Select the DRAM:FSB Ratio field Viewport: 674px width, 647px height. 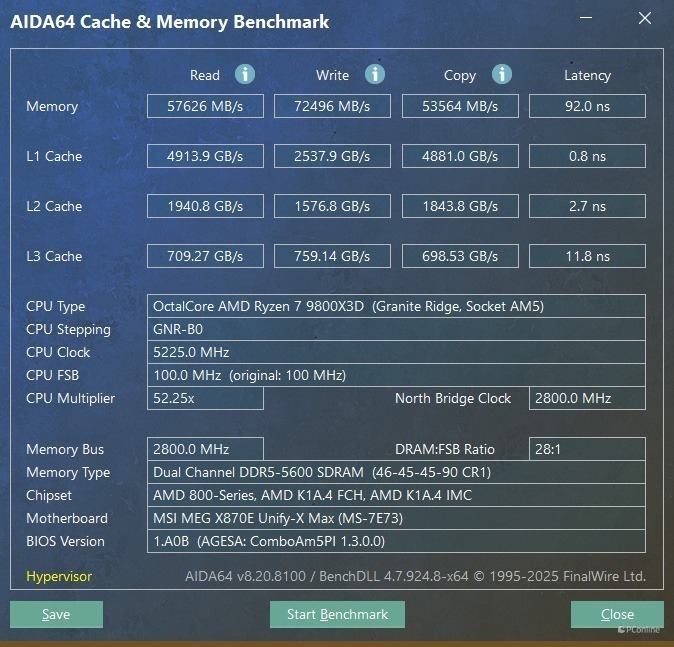tap(587, 449)
